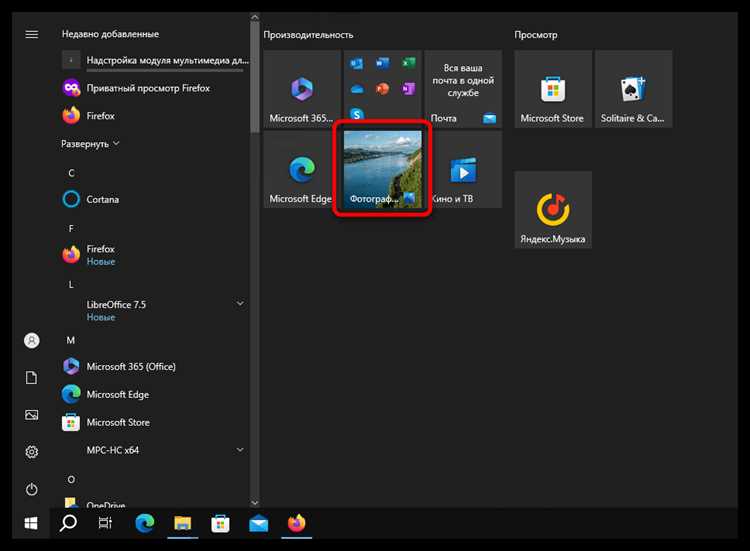750x551 pixels.
Task: Open PowerPoint icon in Office folder tile
Action: 383,89
